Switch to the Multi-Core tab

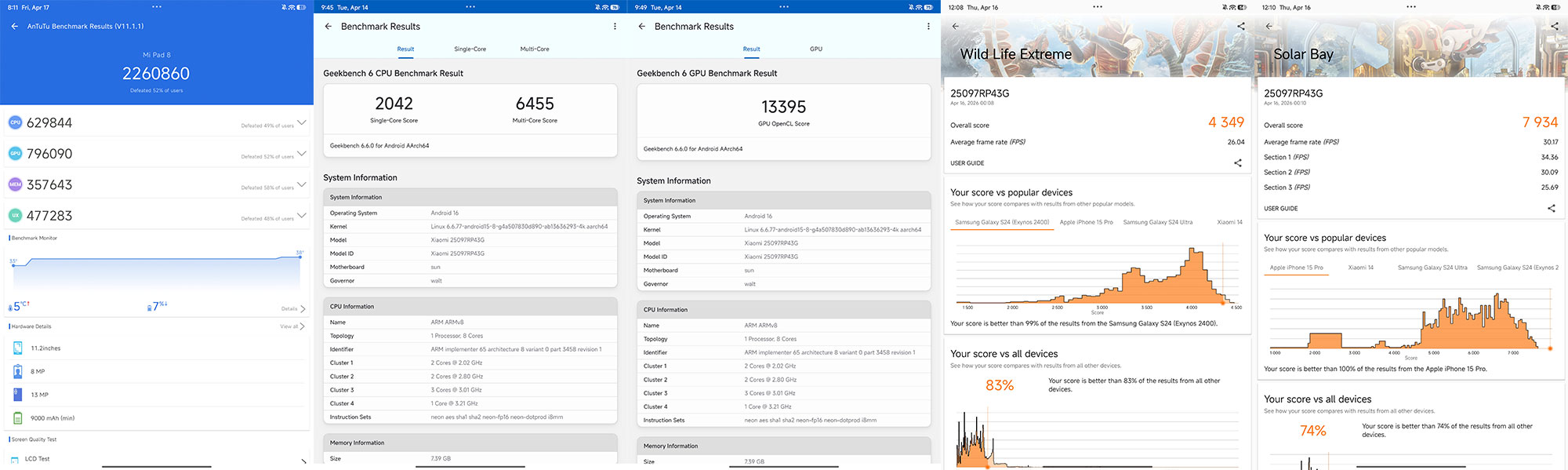tap(535, 49)
